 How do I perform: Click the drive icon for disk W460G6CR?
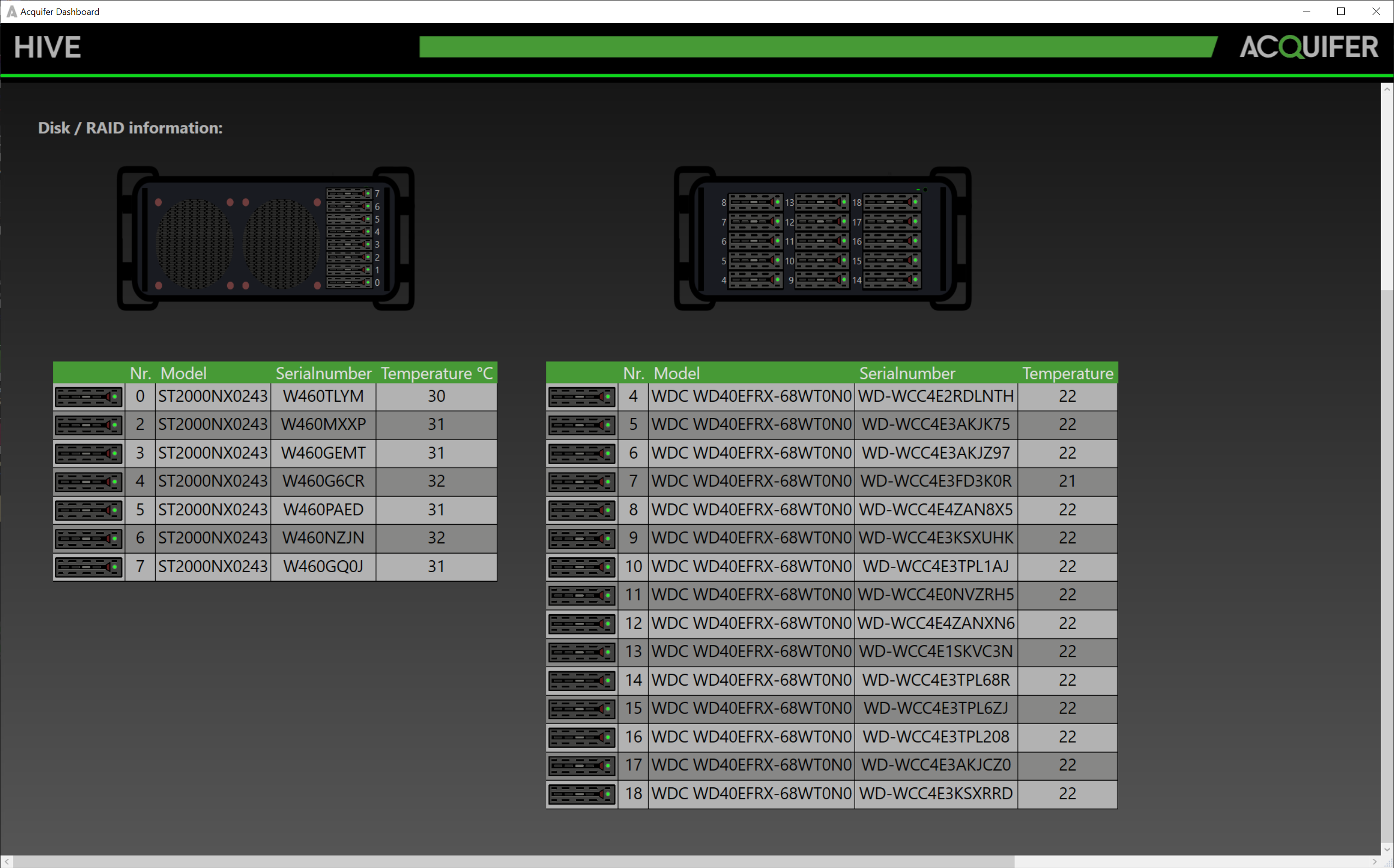pos(89,482)
